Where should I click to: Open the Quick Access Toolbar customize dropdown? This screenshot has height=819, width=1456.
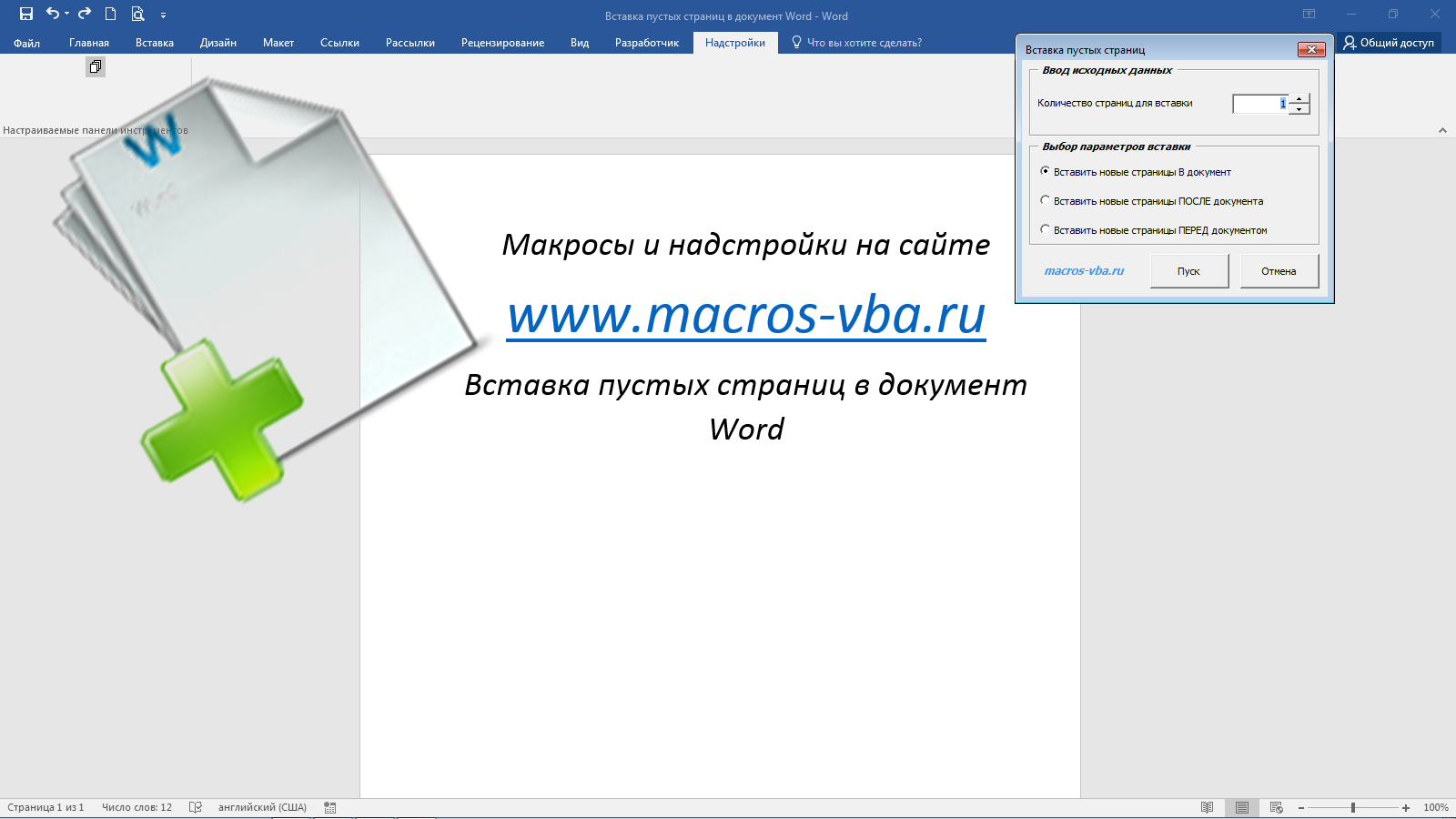[x=164, y=15]
